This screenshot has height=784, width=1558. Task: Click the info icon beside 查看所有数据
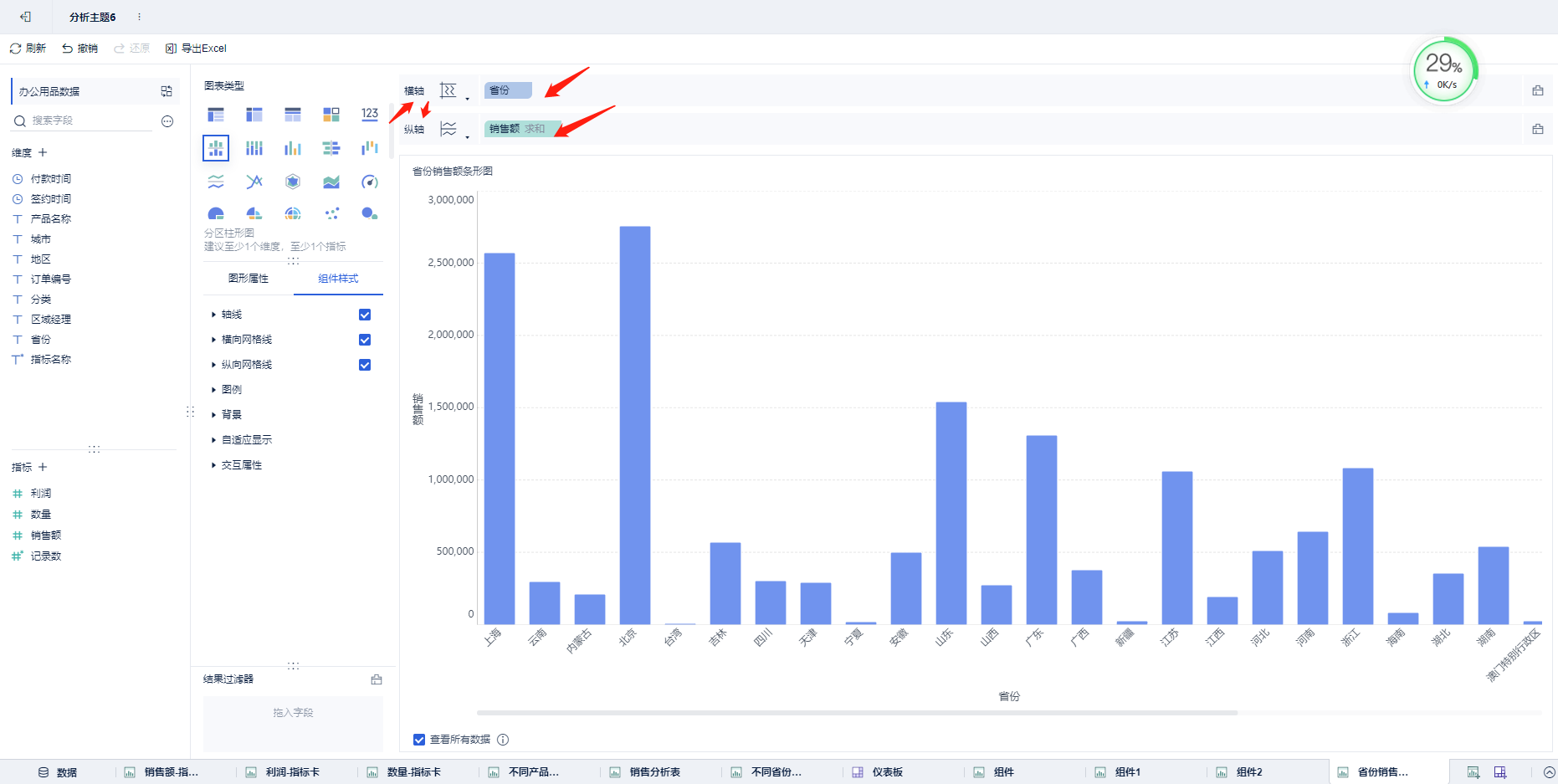[x=503, y=740]
